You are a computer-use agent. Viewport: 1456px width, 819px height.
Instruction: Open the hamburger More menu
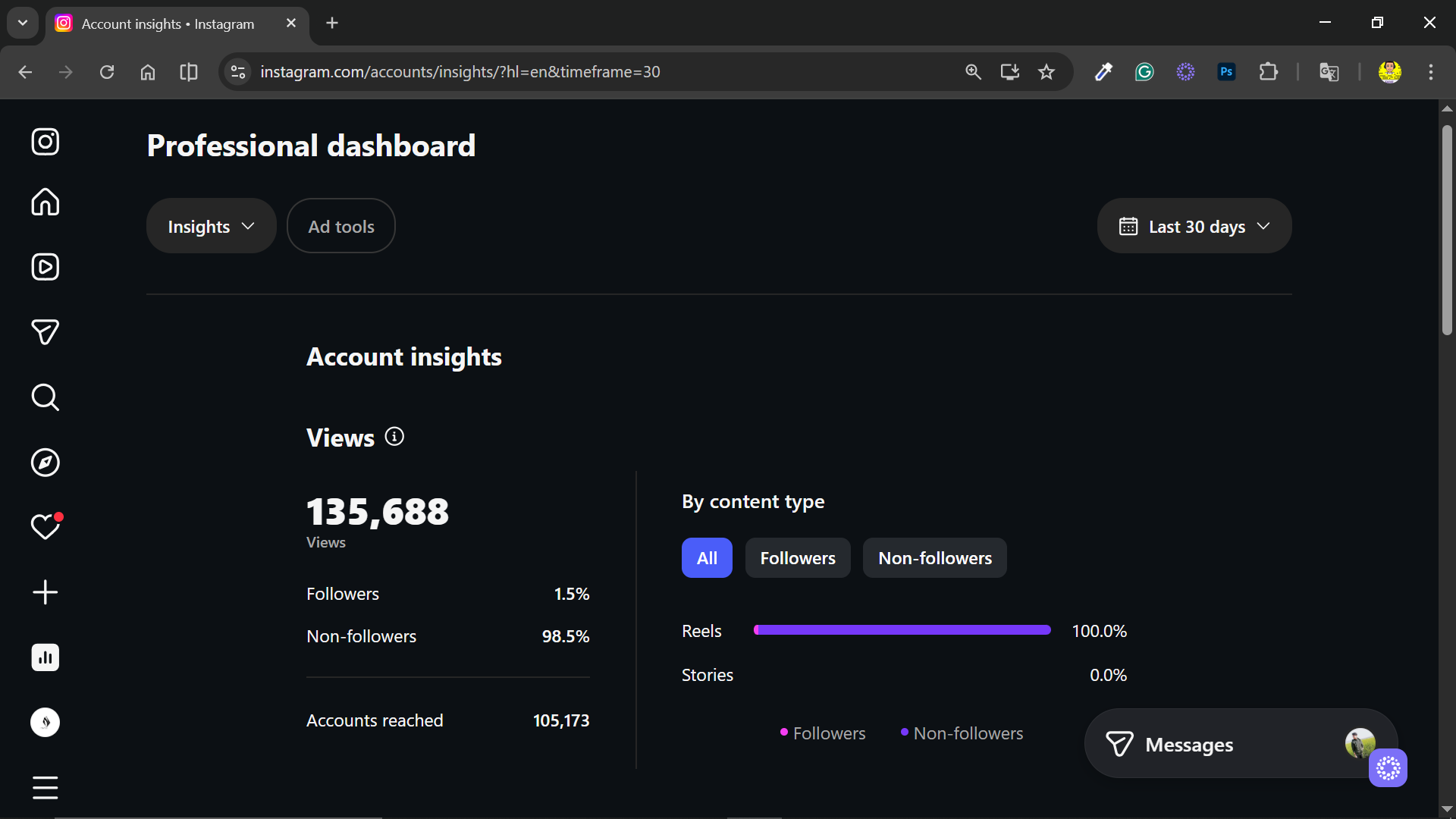45,787
